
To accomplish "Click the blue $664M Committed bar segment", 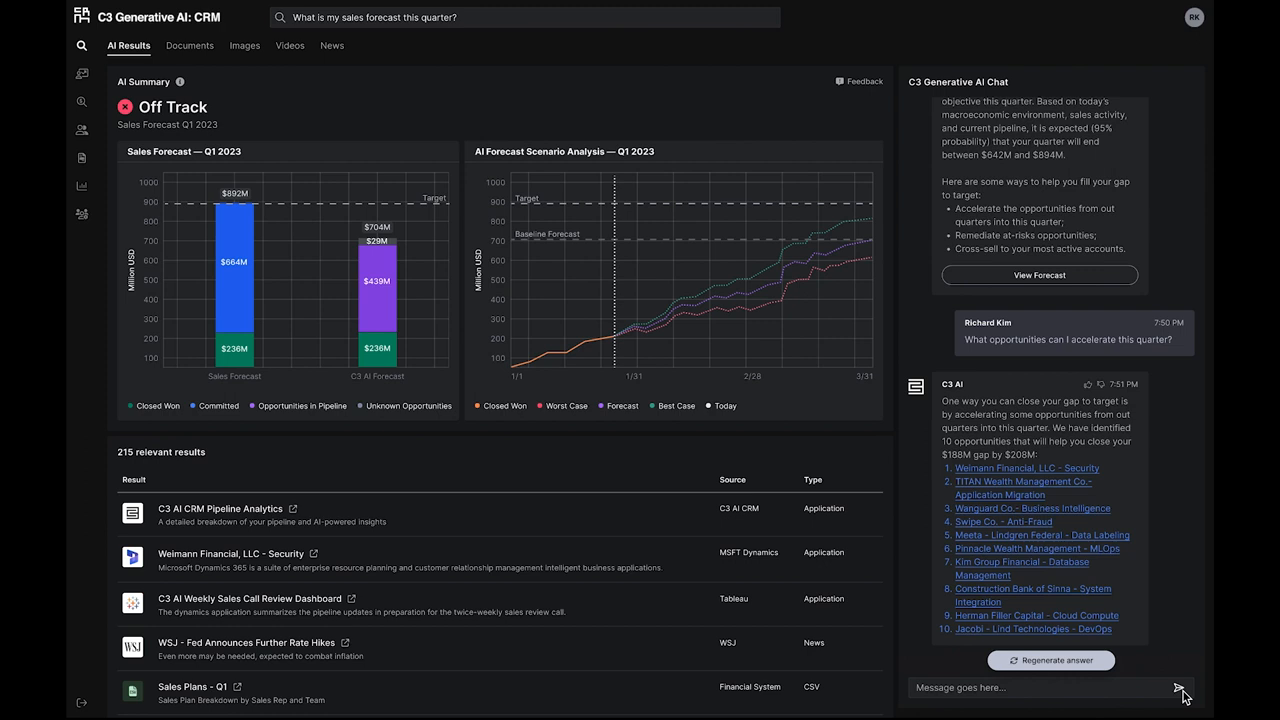I will click(x=234, y=268).
